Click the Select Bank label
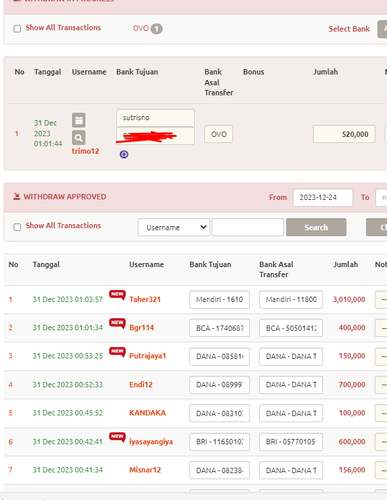Screen dimensions: 387x500 pos(349,29)
